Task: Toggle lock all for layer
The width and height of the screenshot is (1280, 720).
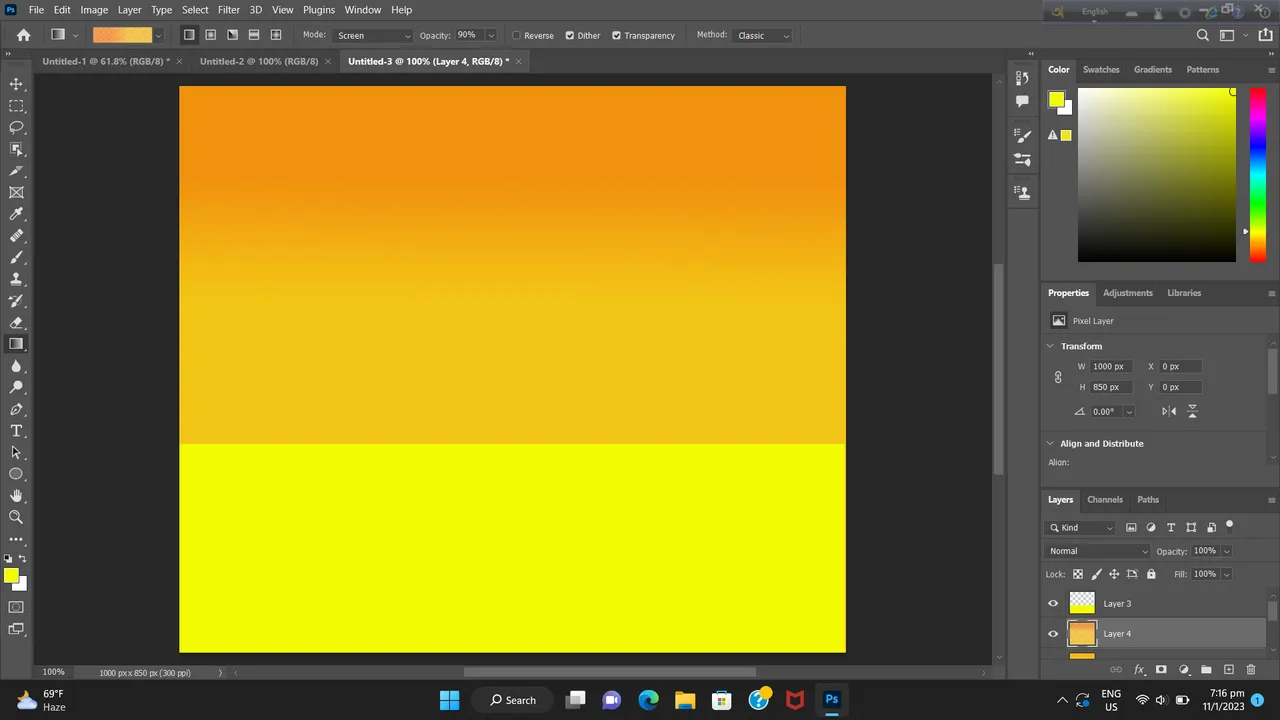Action: coord(1151,574)
